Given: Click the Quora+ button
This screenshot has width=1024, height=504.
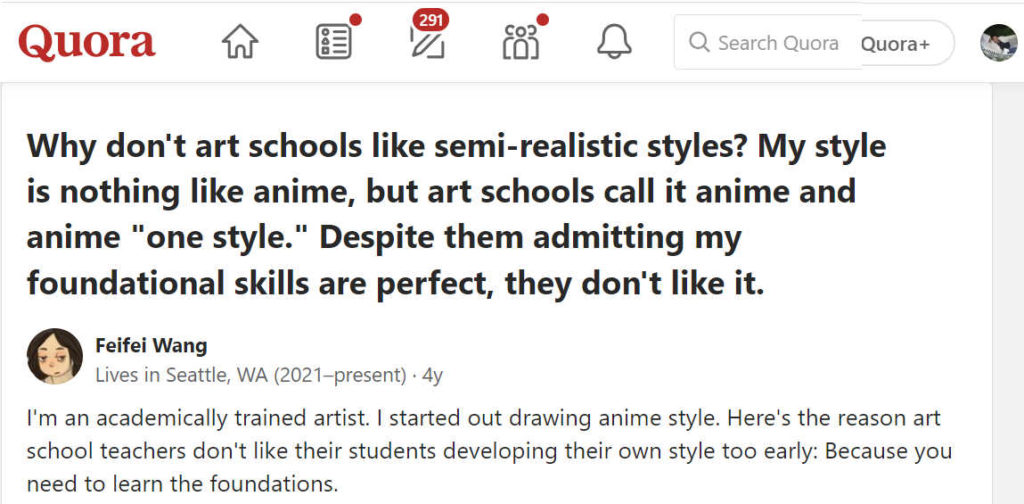Looking at the screenshot, I should [x=894, y=43].
